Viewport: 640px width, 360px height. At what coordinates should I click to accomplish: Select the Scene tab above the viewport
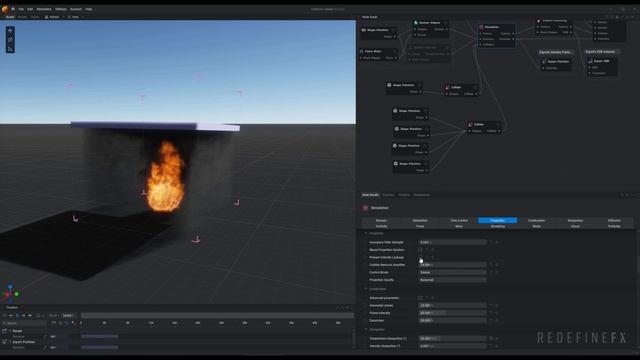[10, 17]
